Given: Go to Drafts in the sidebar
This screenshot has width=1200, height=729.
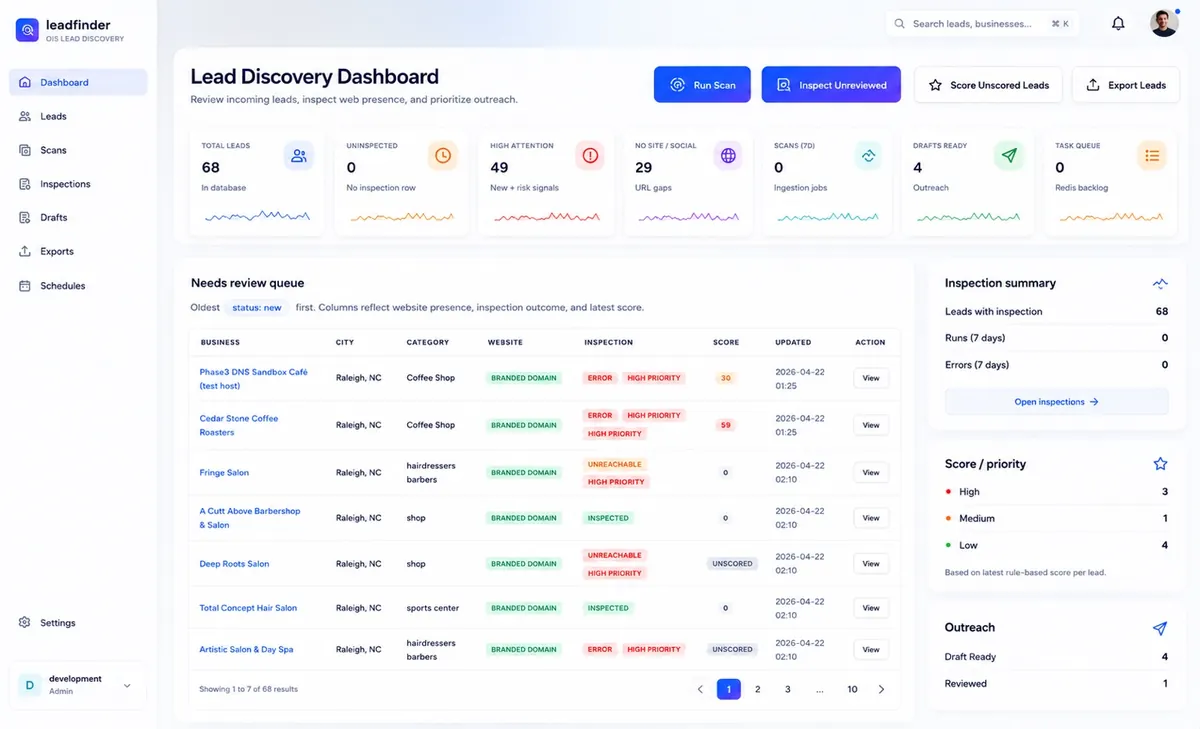Looking at the screenshot, I should (78, 217).
